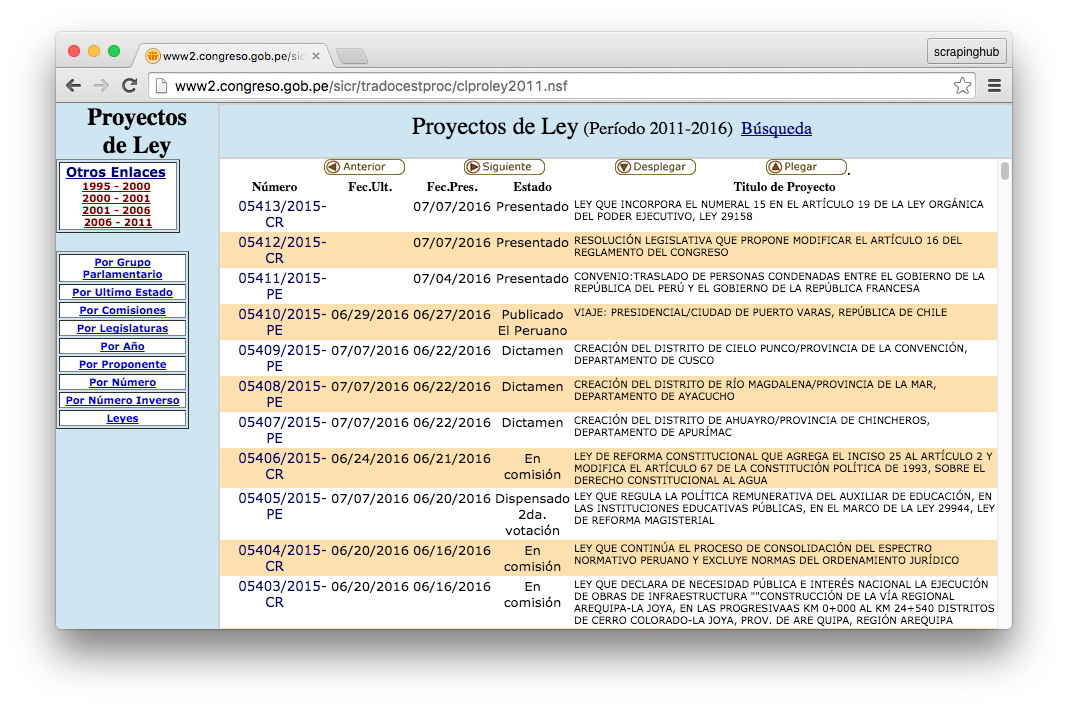The width and height of the screenshot is (1068, 709).
Task: Click the vertical scrollbar of the list
Action: [x=1004, y=171]
